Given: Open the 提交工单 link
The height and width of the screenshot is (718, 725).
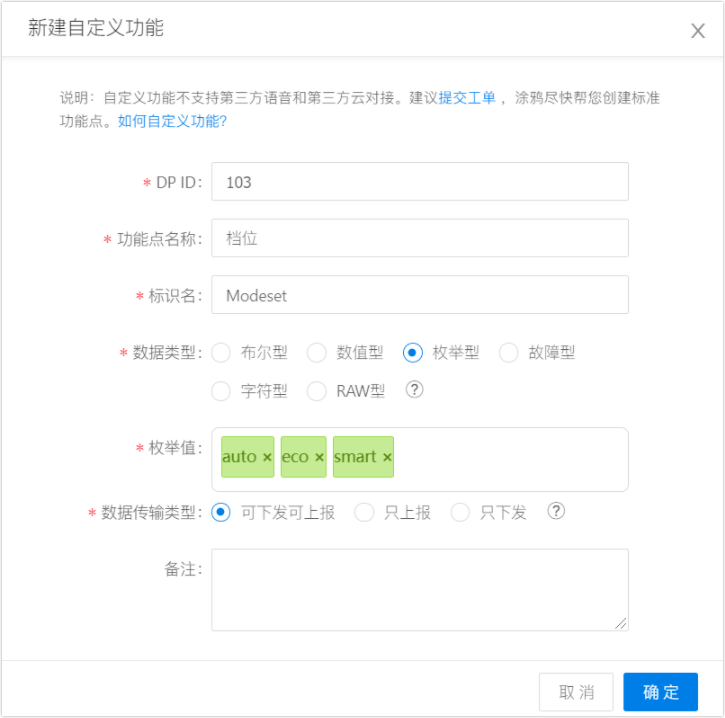Looking at the screenshot, I should point(467,98).
